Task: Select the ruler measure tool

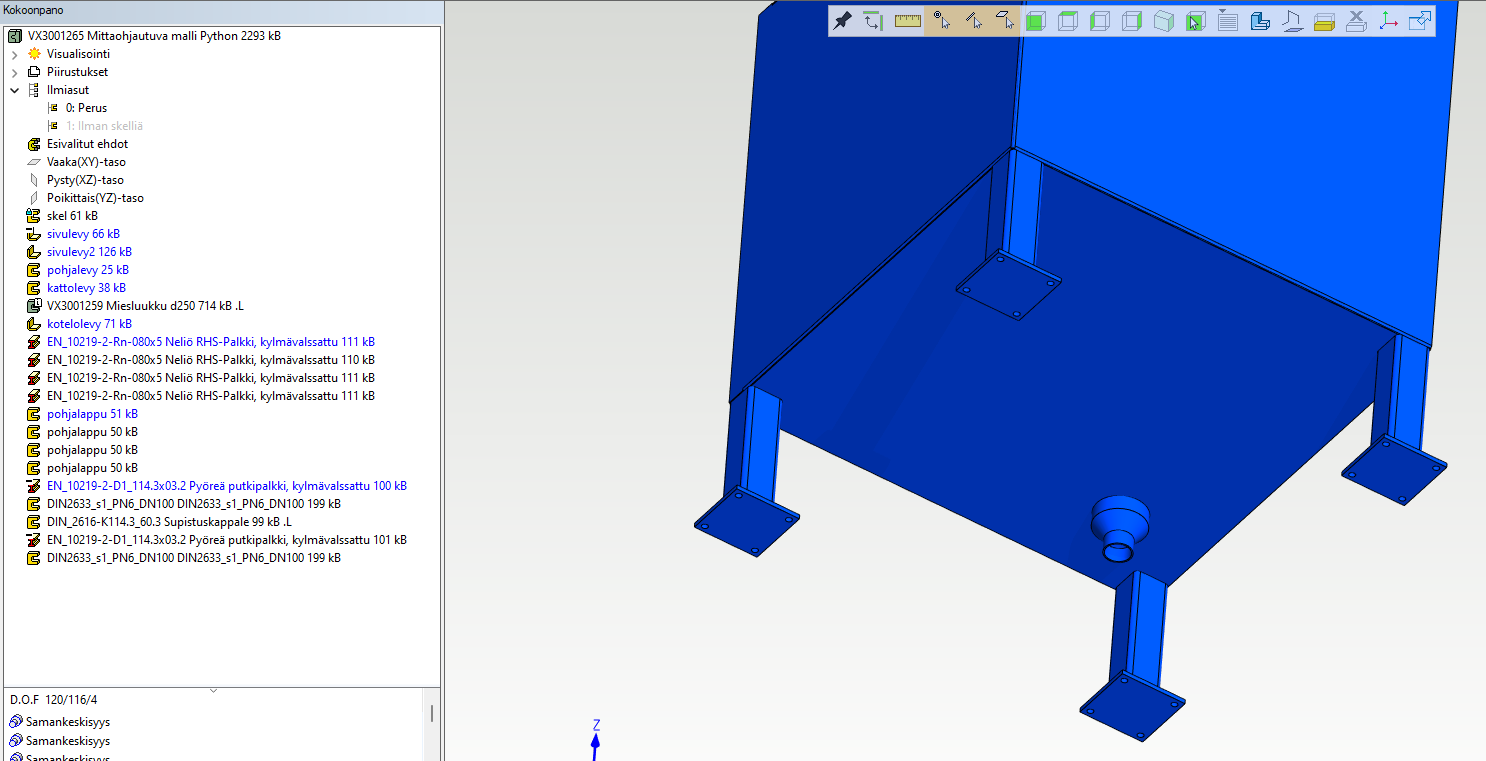Action: tap(908, 21)
